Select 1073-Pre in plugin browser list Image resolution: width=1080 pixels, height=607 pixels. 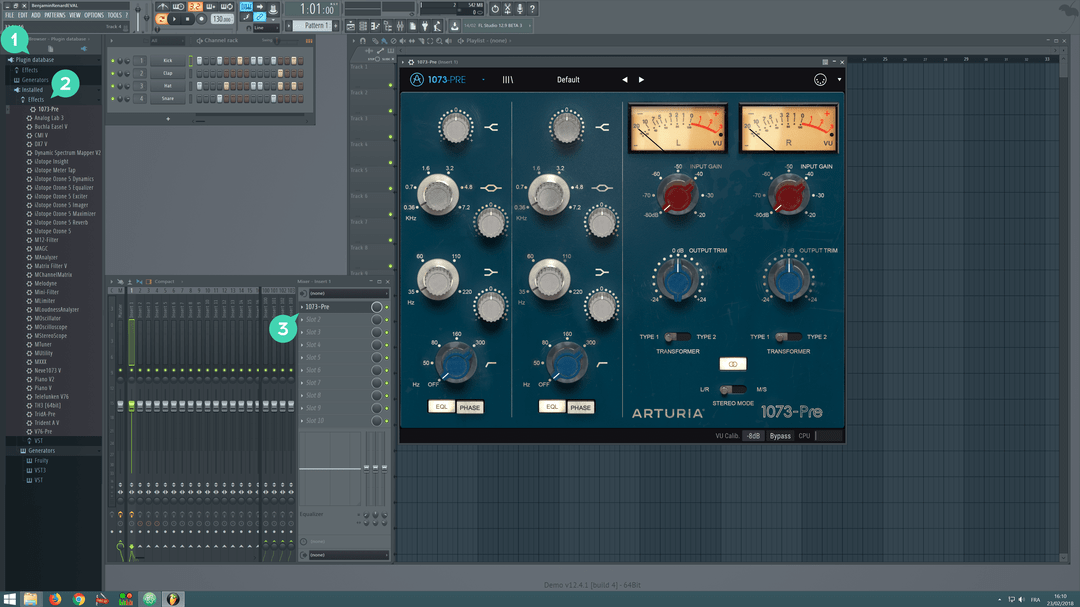48,109
